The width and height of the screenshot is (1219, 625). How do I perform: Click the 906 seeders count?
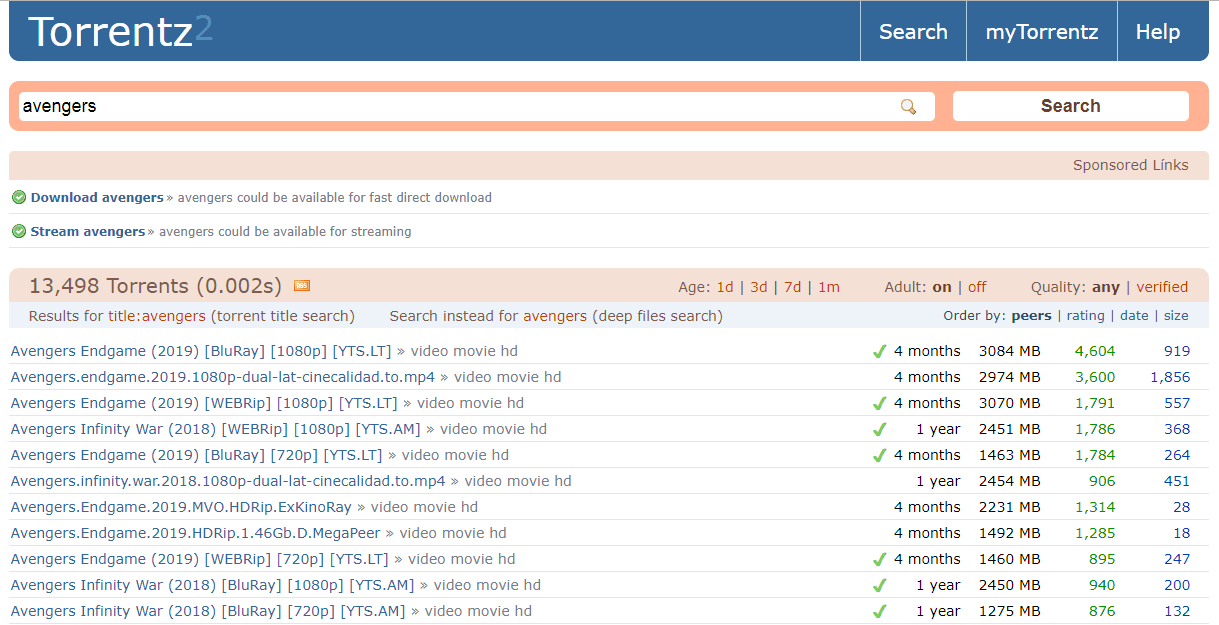[x=1102, y=481]
